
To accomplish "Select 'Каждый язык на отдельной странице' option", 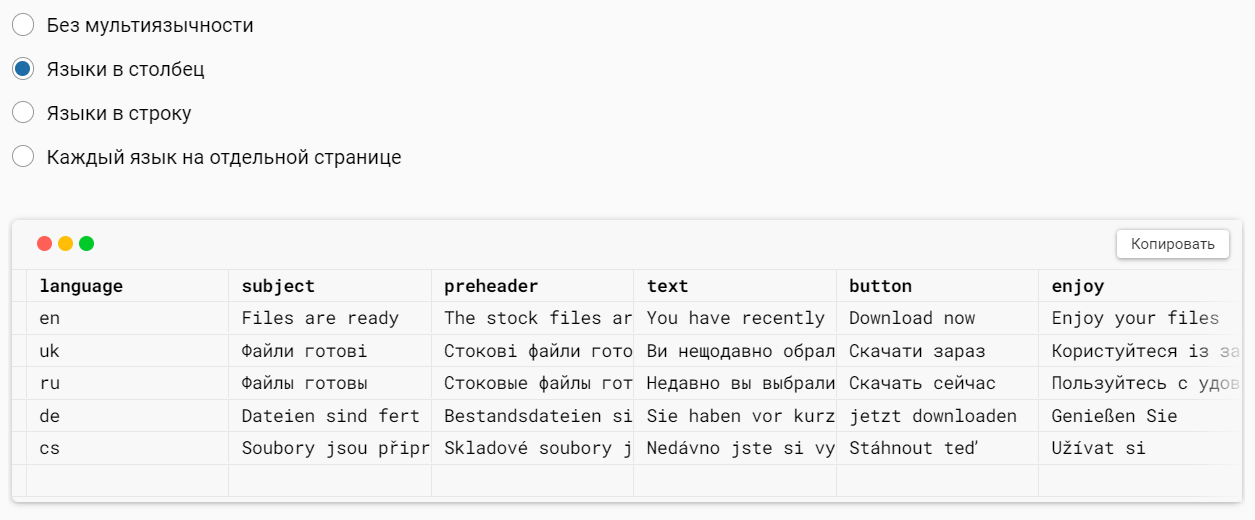I will point(23,157).
